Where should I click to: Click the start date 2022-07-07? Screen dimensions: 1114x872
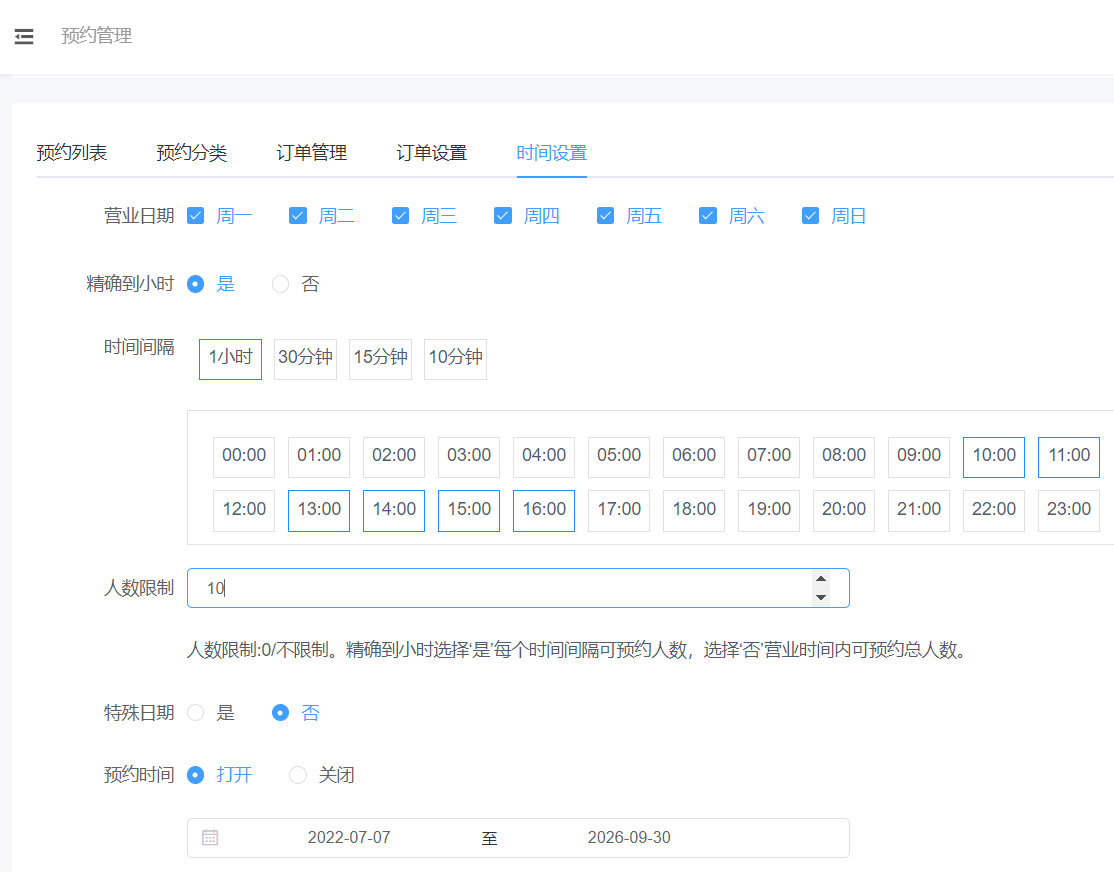tap(349, 838)
